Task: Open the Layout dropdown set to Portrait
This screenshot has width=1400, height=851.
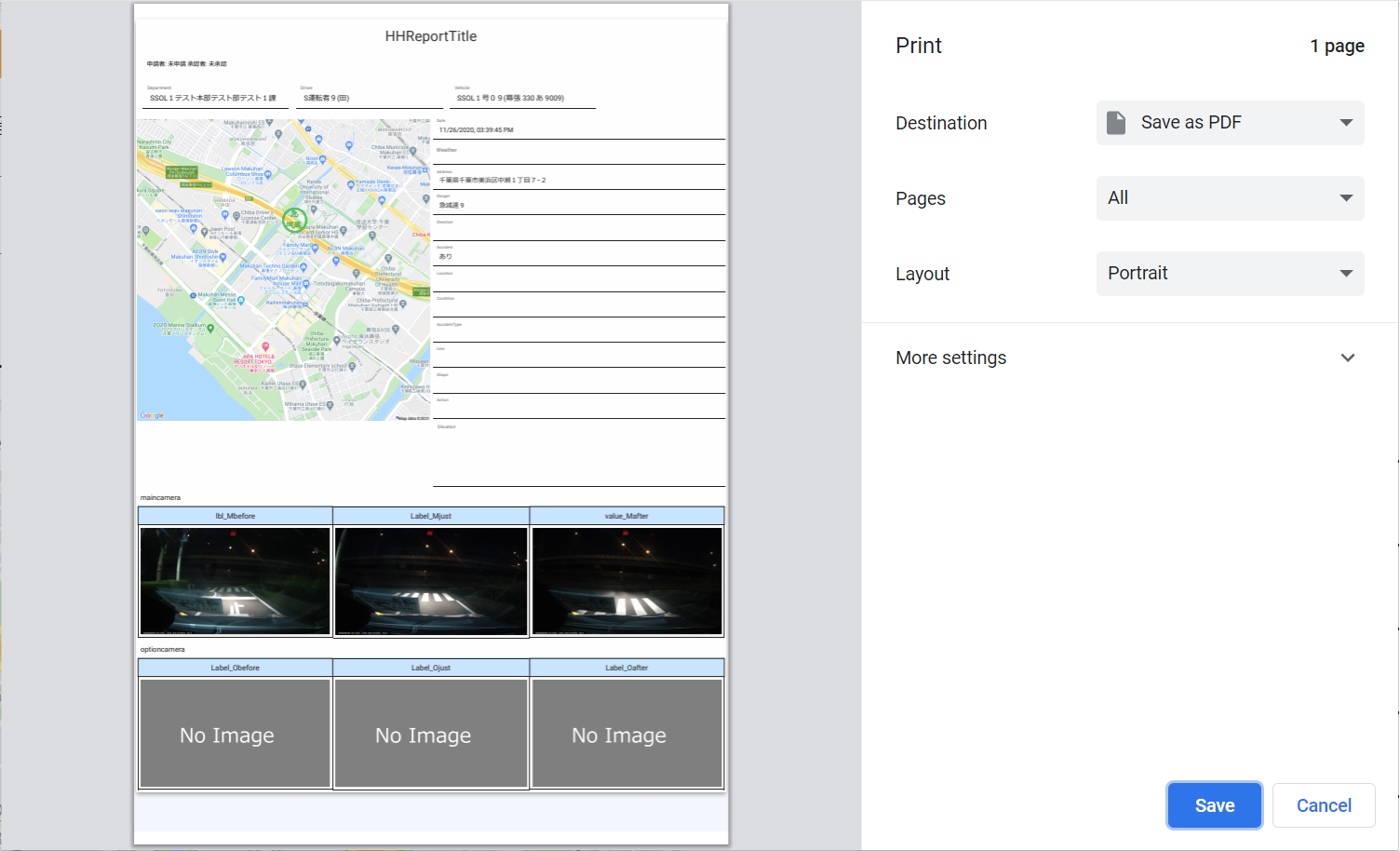Action: point(1230,274)
